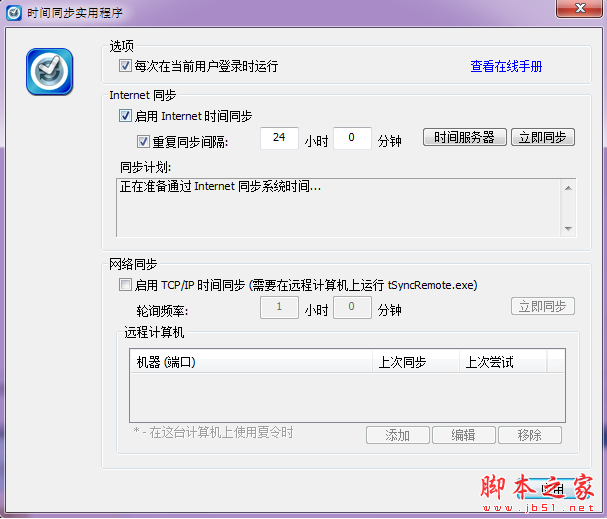Click the scroll down arrow in 同步计划 box
The image size is (607, 519).
pos(568,228)
